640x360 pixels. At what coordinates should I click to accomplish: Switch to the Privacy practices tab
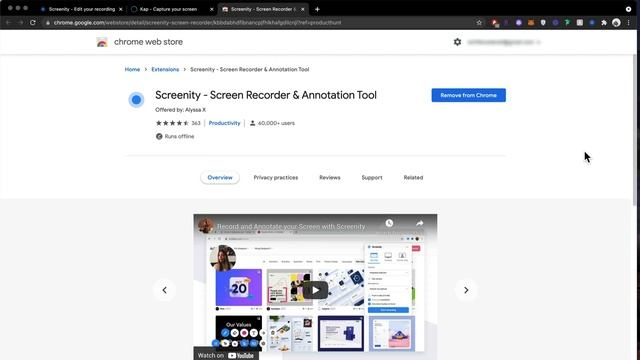(x=276, y=178)
